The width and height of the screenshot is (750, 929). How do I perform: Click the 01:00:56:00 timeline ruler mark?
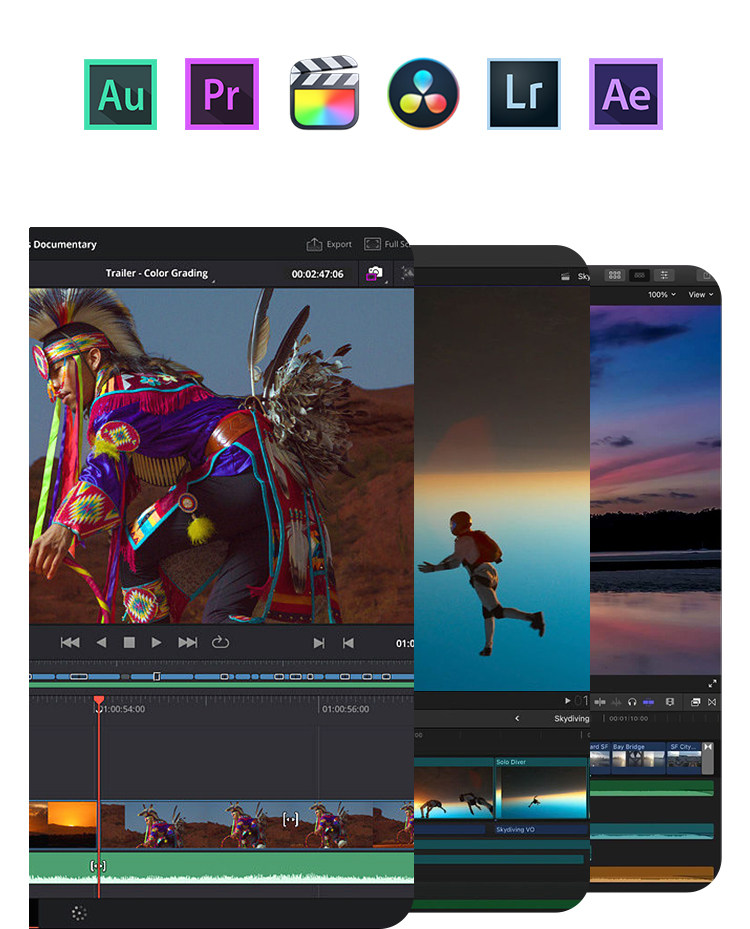tap(345, 709)
